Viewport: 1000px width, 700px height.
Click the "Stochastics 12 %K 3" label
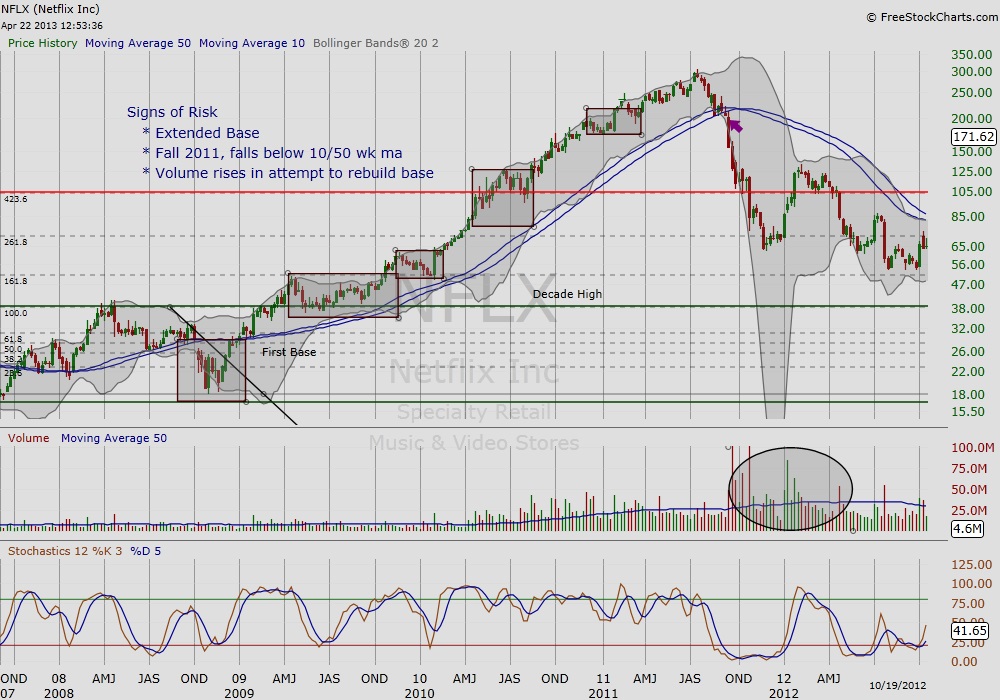tap(65, 551)
